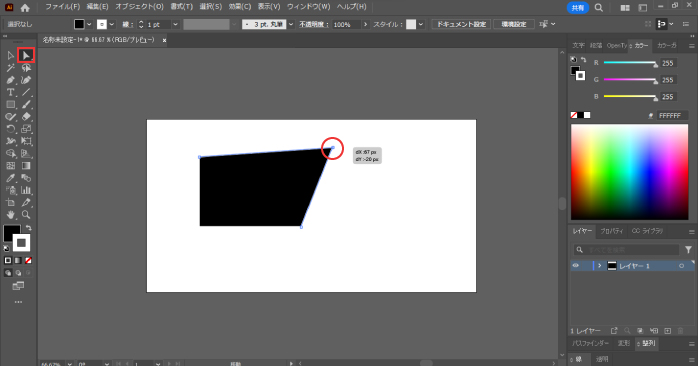Screen dimensions: 698x366
Task: Select the Curvature tool
Action: pyautogui.click(x=26, y=80)
